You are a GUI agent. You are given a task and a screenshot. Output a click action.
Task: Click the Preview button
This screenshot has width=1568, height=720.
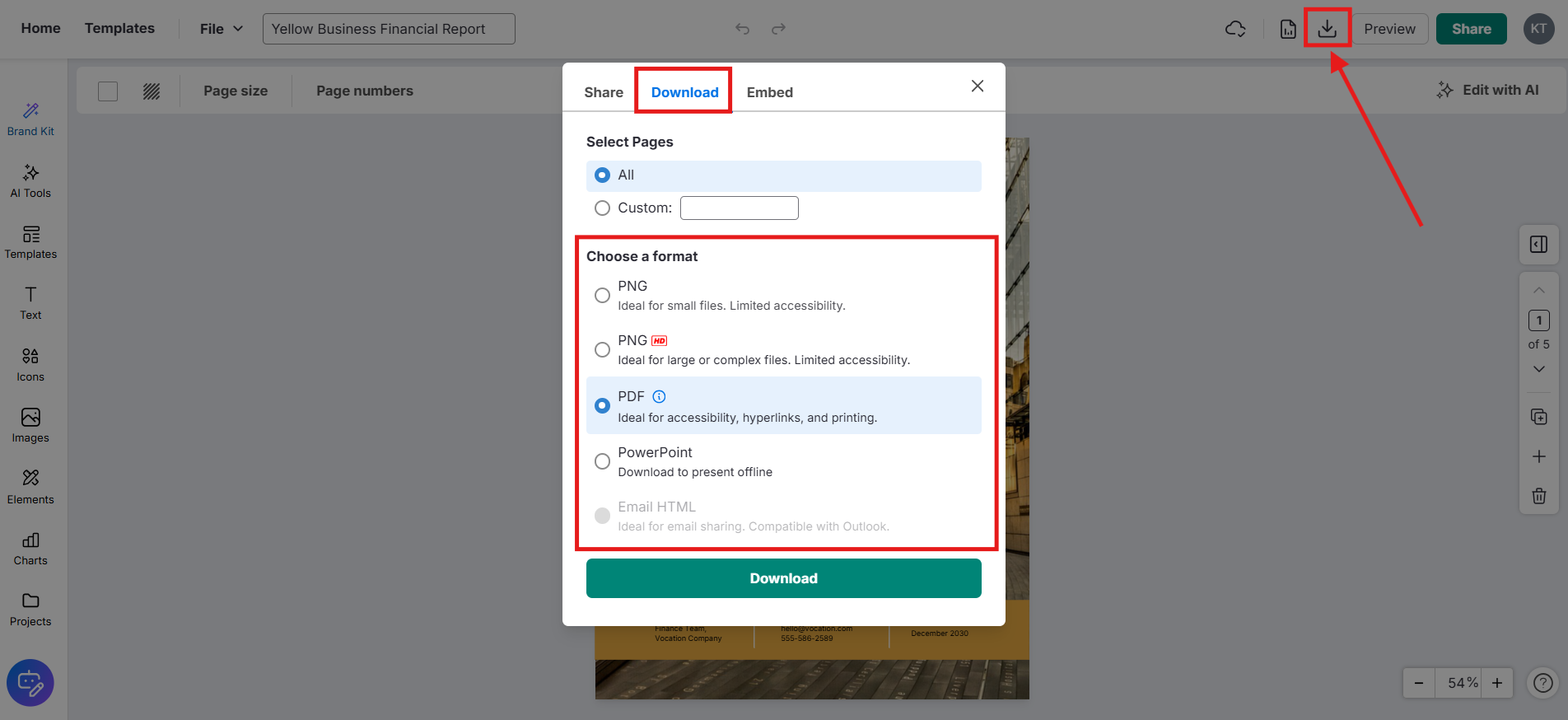1389,29
